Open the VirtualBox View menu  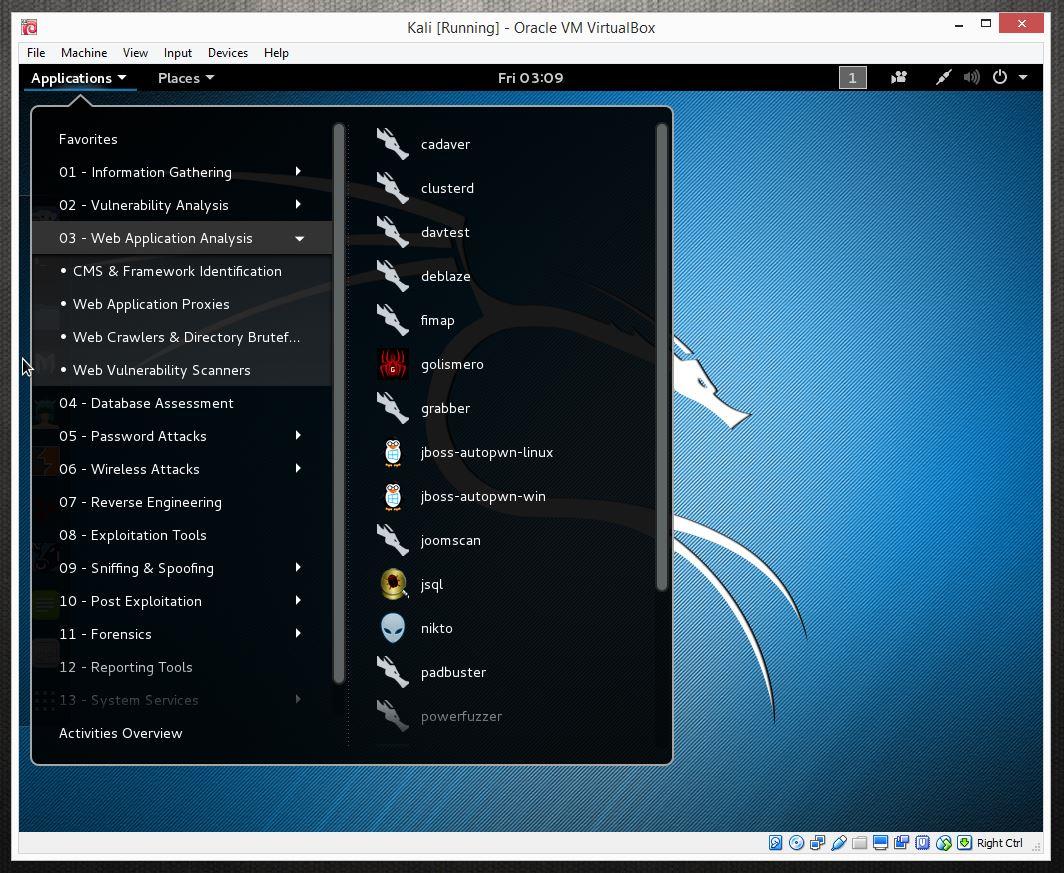[x=135, y=53]
